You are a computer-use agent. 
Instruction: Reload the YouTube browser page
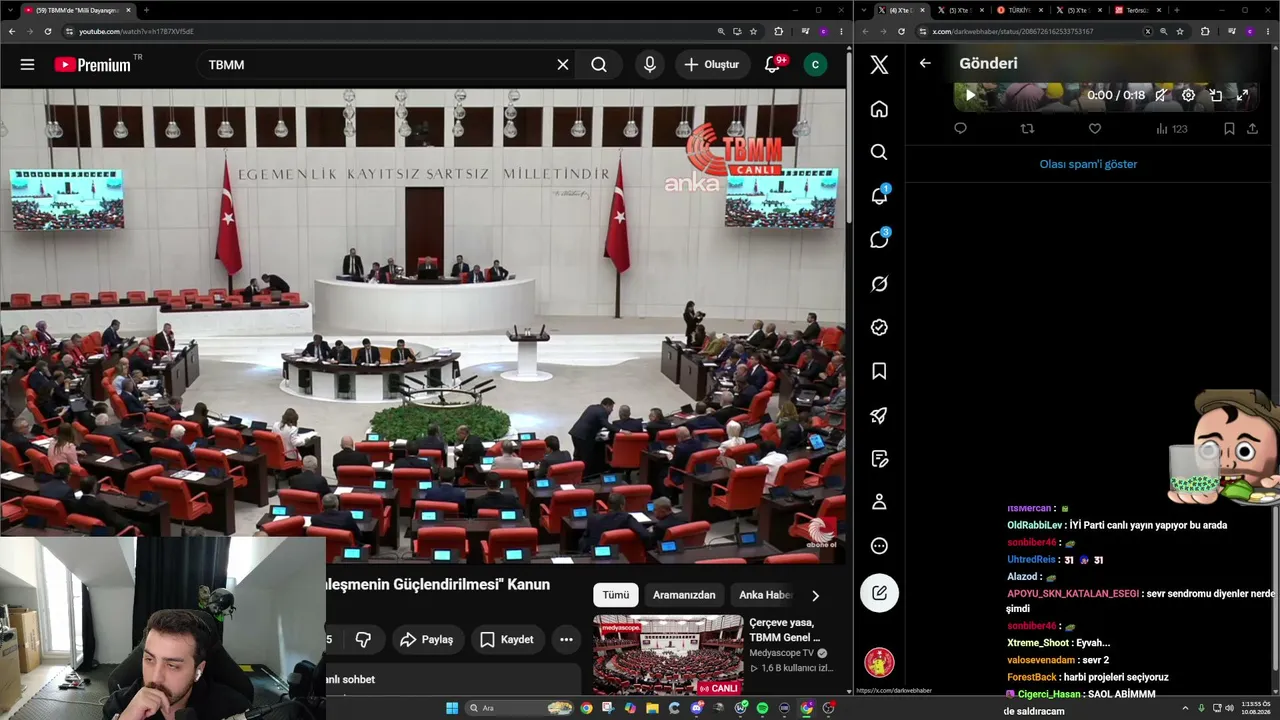click(x=47, y=31)
